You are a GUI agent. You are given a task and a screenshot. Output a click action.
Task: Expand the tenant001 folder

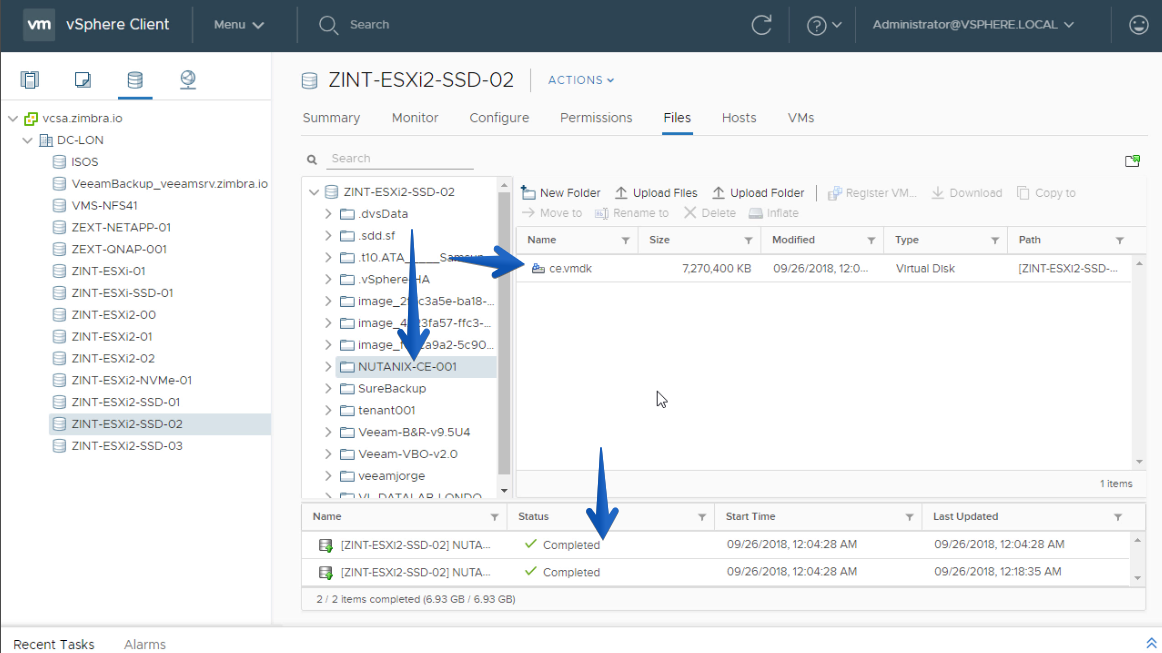328,410
